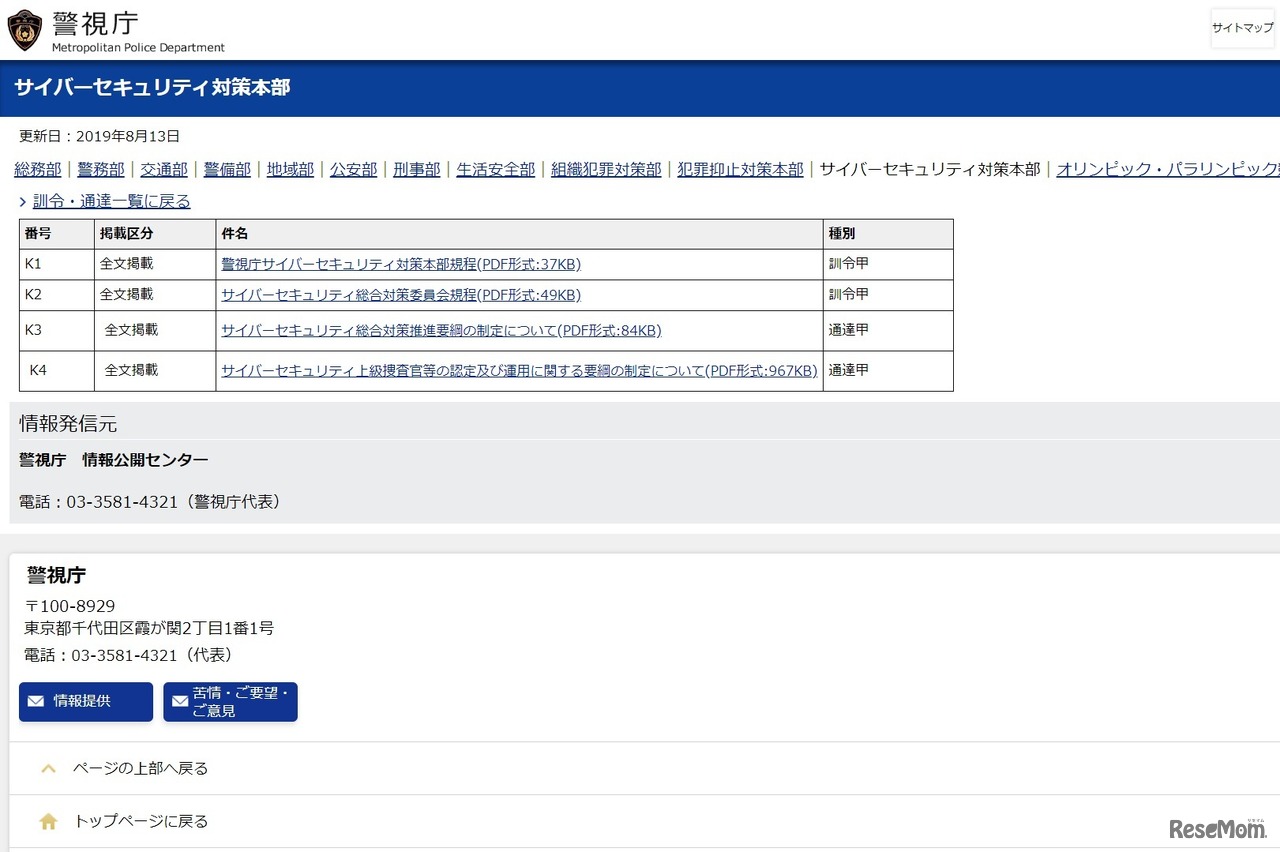The width and height of the screenshot is (1280, 852).
Task: Navigate to the 公安部 section
Action: [x=353, y=169]
